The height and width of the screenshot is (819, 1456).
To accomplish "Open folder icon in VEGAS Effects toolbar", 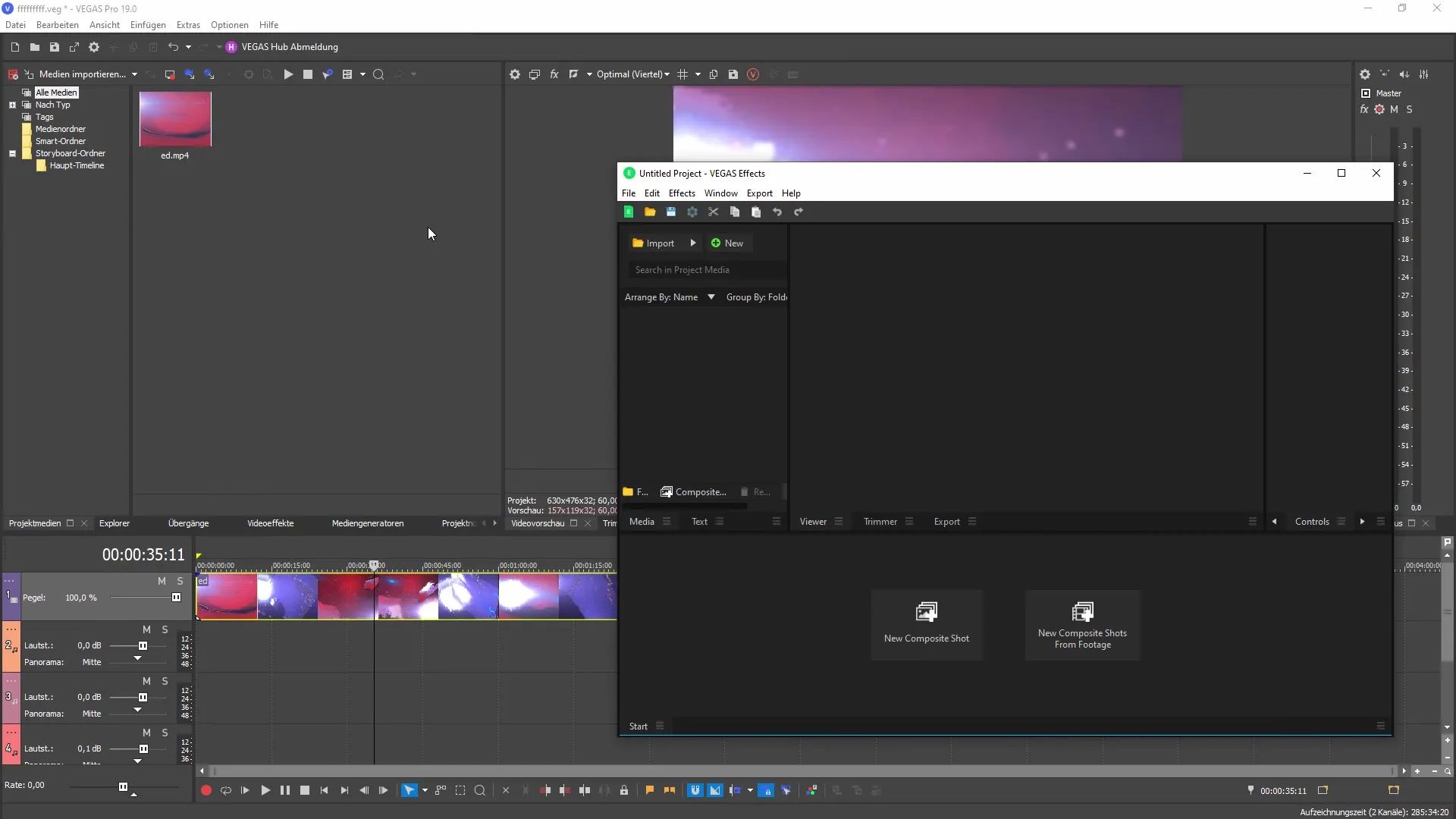I will (x=650, y=212).
